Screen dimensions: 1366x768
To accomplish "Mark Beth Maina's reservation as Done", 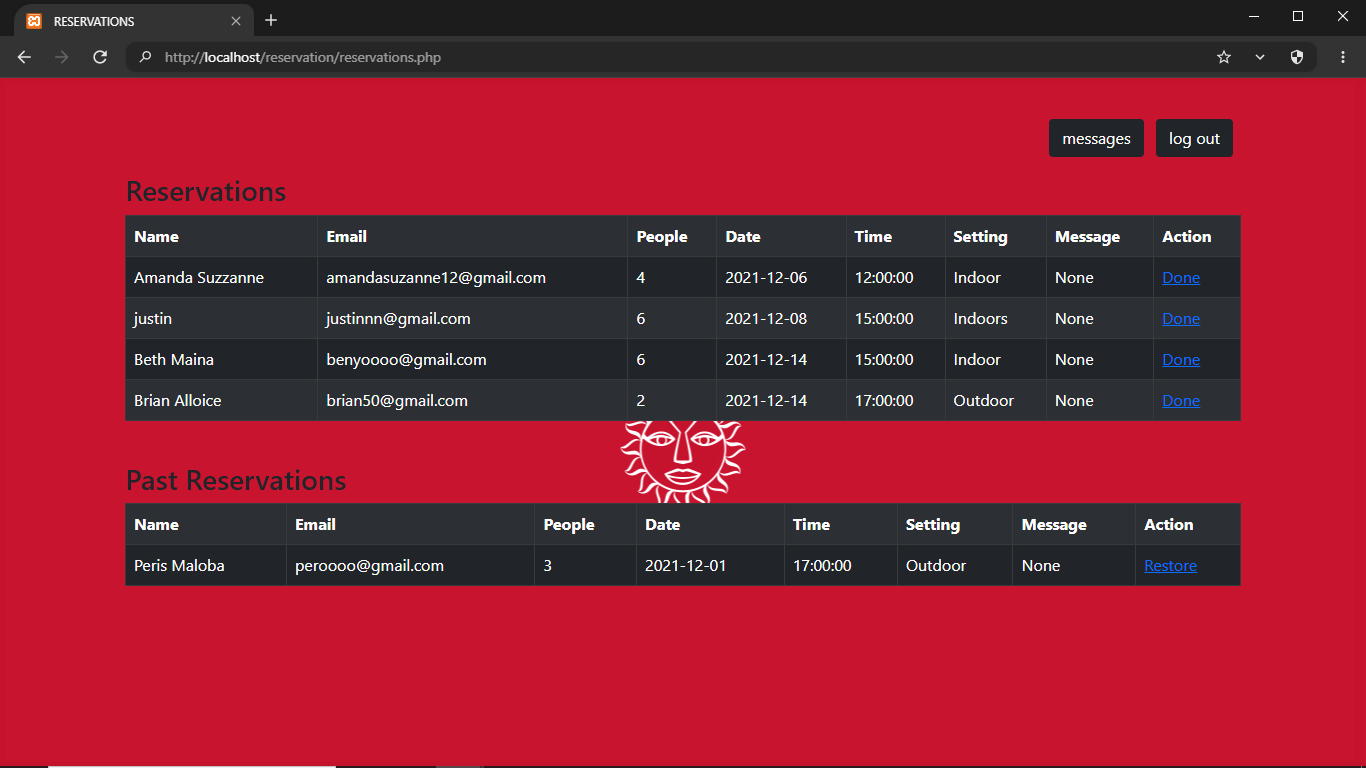I will click(1181, 360).
